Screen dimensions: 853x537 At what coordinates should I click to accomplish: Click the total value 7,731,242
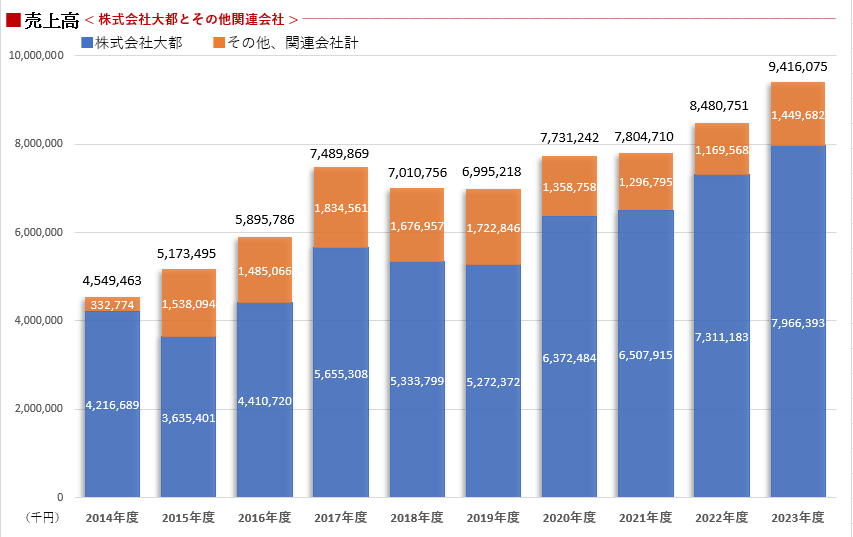(x=570, y=138)
